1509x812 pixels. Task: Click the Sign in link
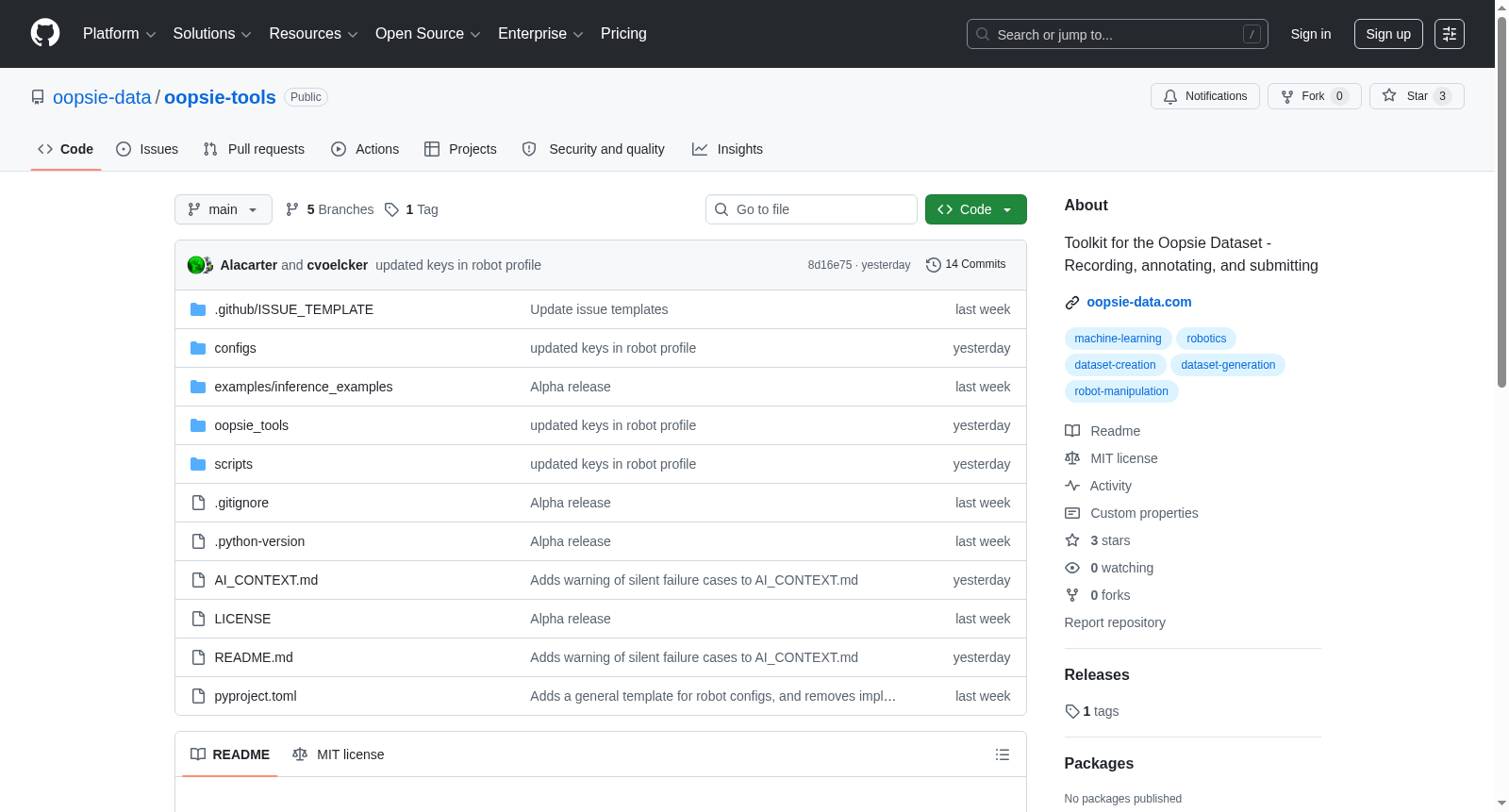[1311, 34]
